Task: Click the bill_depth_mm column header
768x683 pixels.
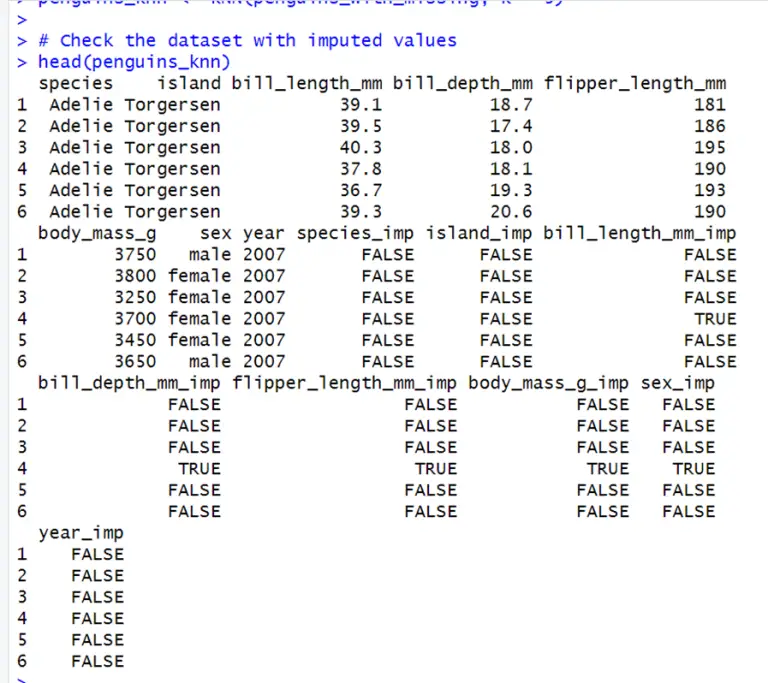Action: (x=463, y=83)
